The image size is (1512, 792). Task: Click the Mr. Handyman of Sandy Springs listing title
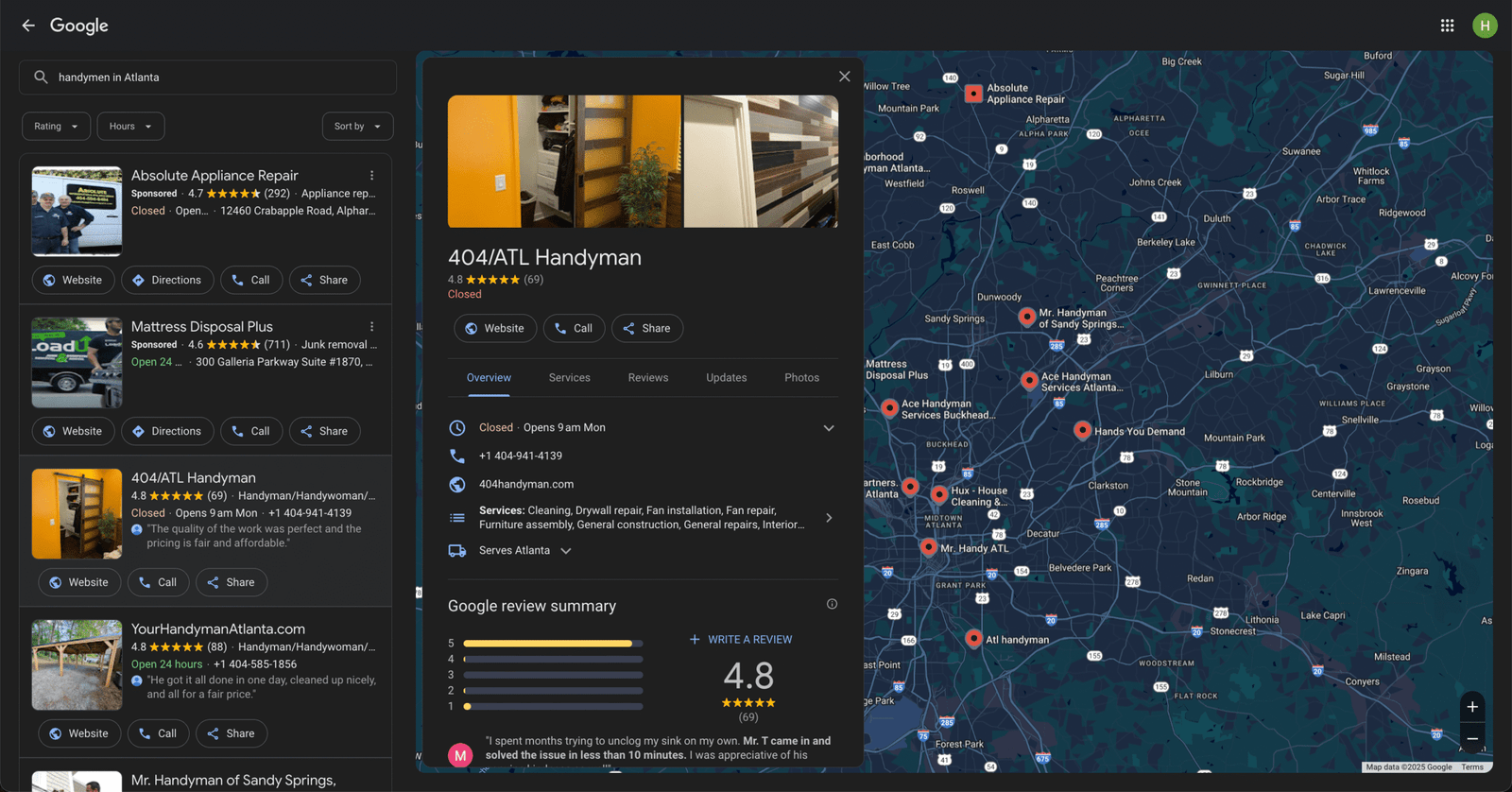[233, 781]
